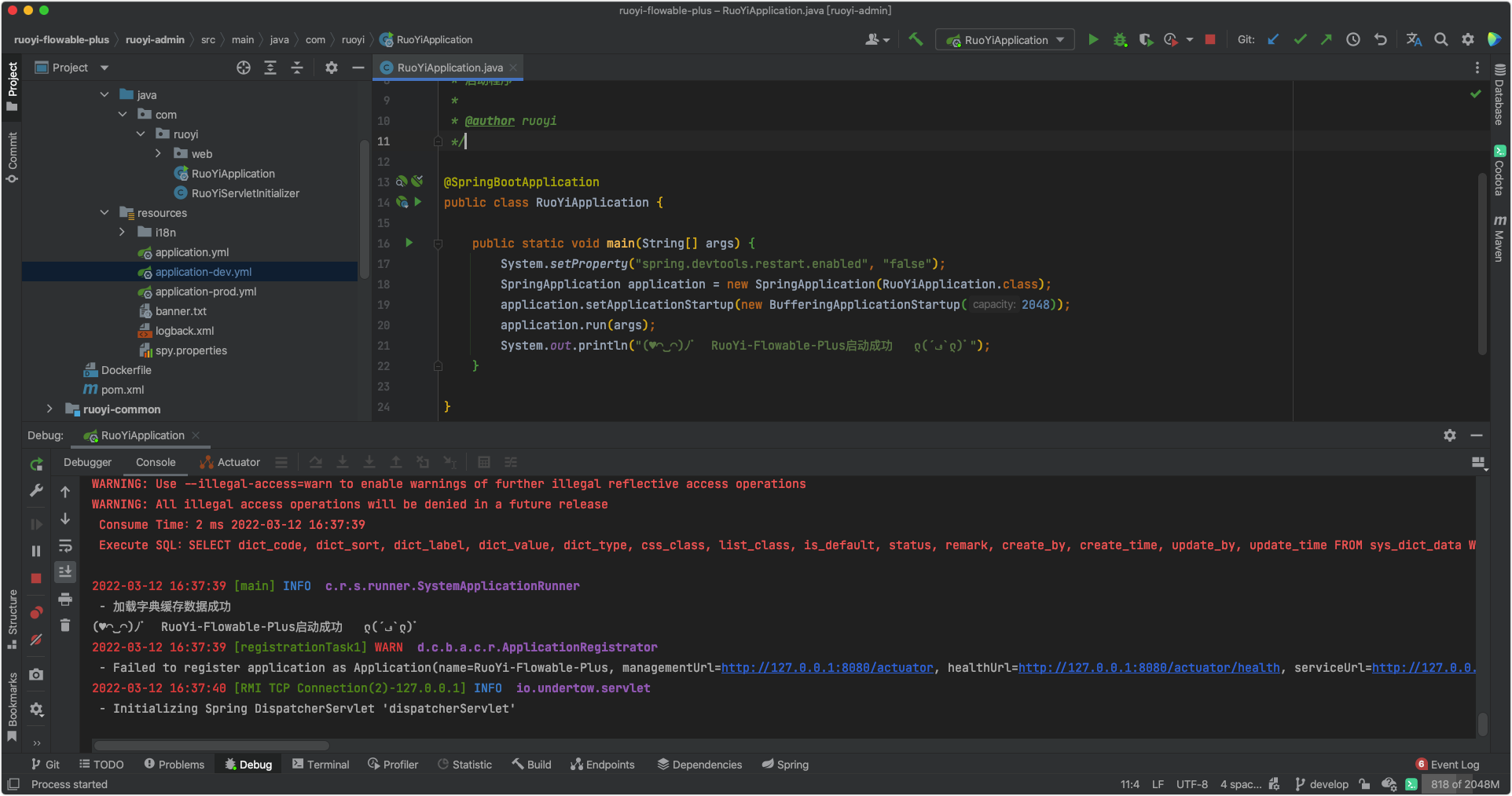Toggle read-only lock icon in status bar
This screenshot has width=1512, height=796.
point(1364,784)
